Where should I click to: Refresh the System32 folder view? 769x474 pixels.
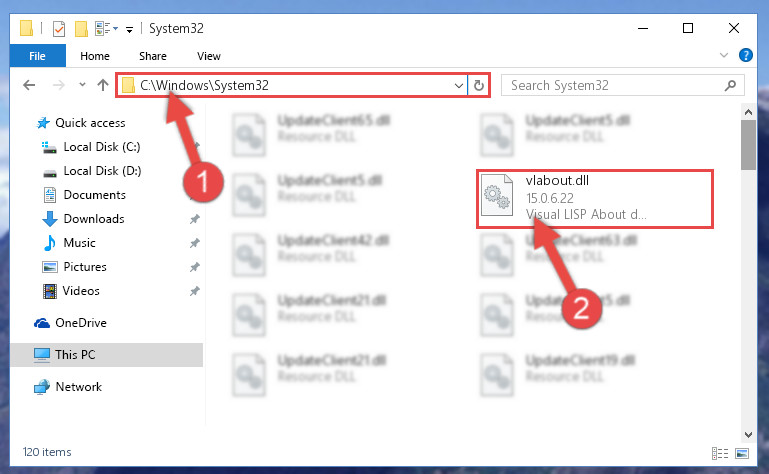pos(479,85)
